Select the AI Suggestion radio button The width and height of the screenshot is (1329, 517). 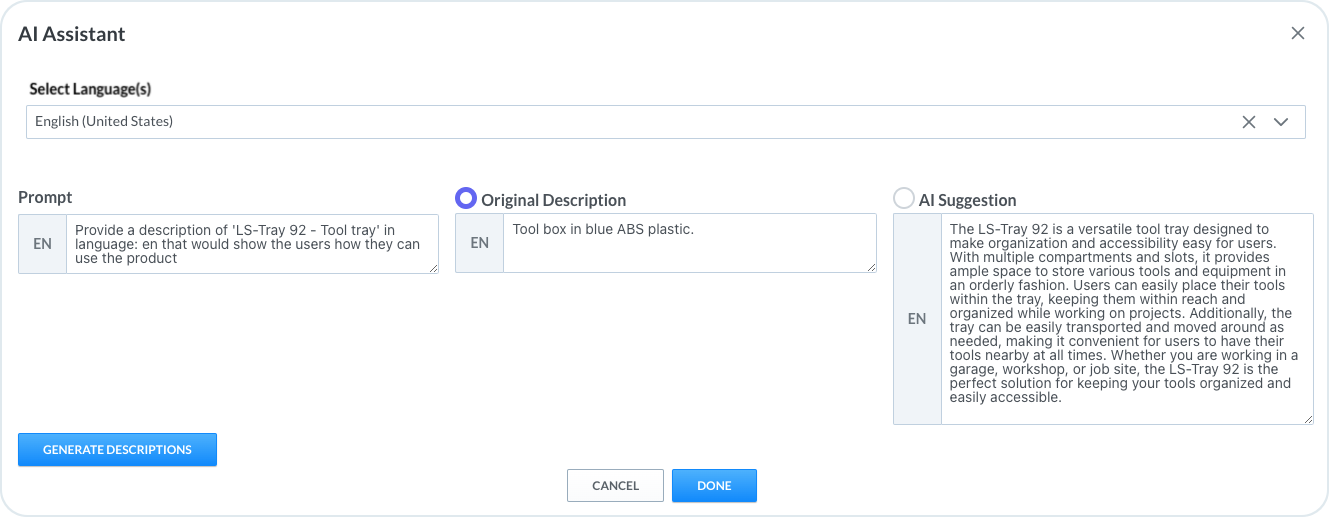[904, 199]
